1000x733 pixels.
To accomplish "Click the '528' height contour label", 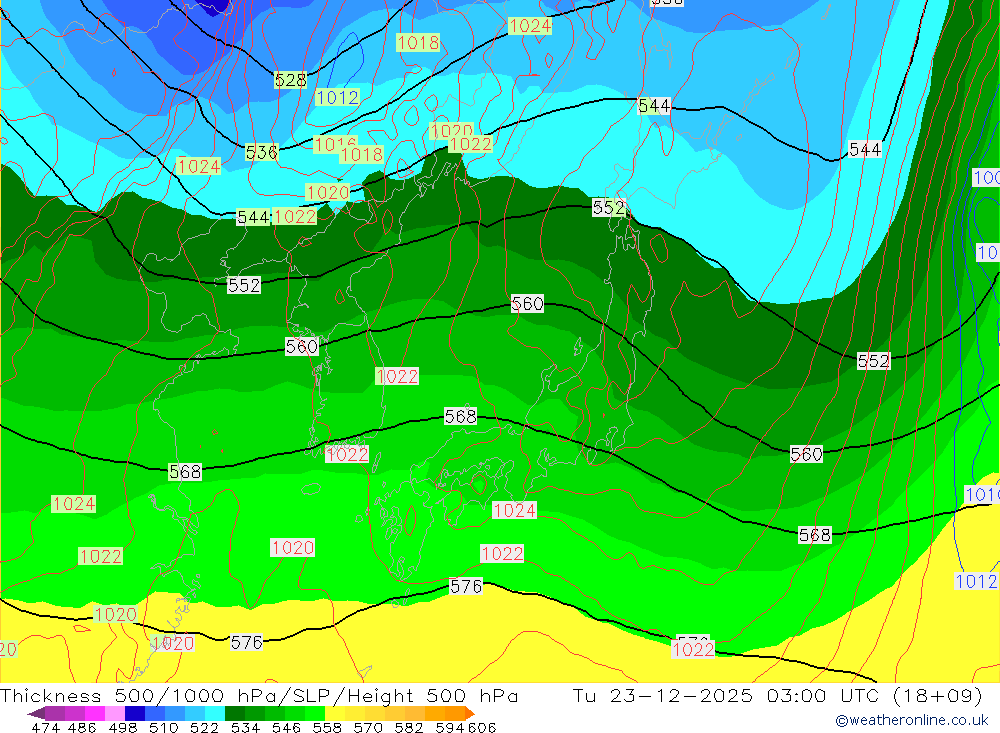I will 290,80.
